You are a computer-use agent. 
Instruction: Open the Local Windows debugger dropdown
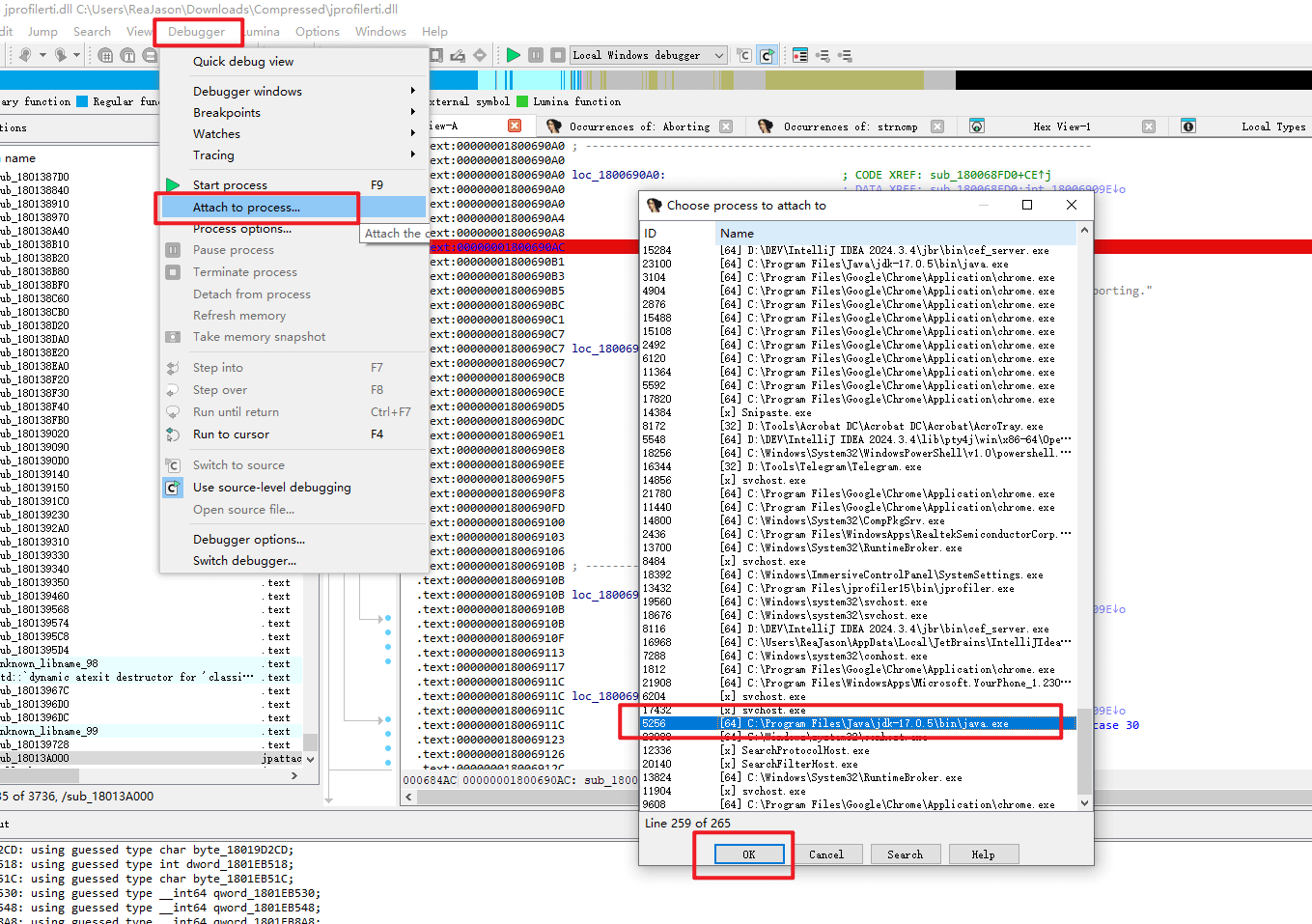coord(649,55)
